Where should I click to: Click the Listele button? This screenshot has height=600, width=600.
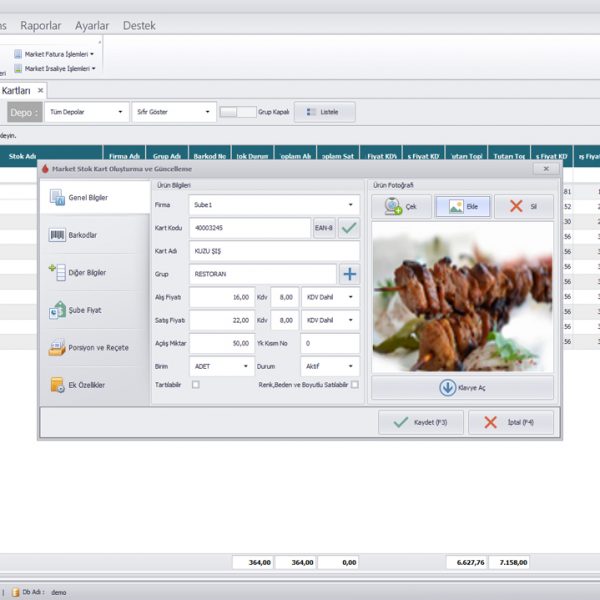coord(324,112)
